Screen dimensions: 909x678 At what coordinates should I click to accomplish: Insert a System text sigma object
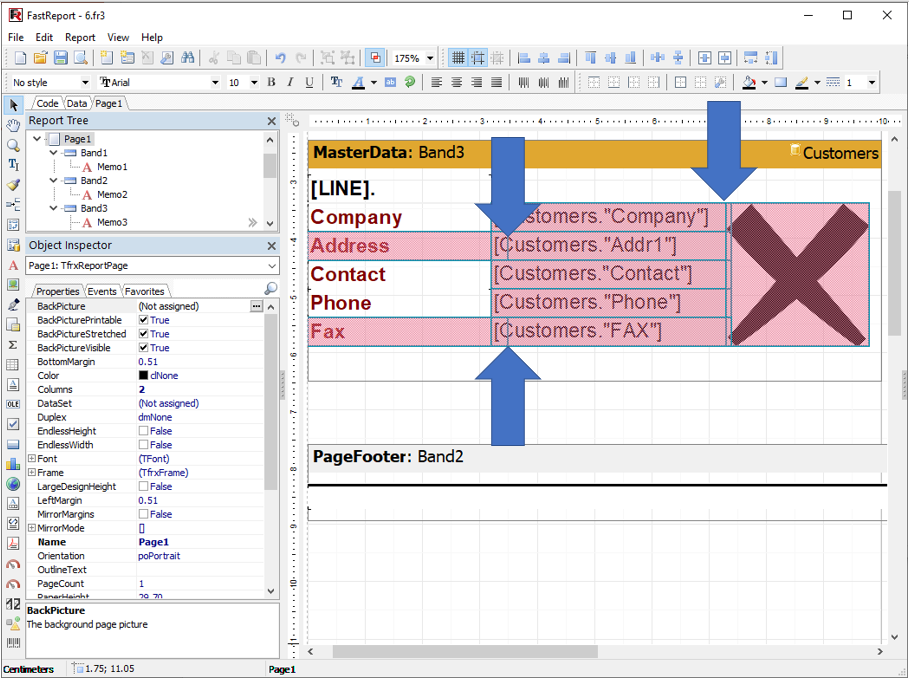coord(13,345)
